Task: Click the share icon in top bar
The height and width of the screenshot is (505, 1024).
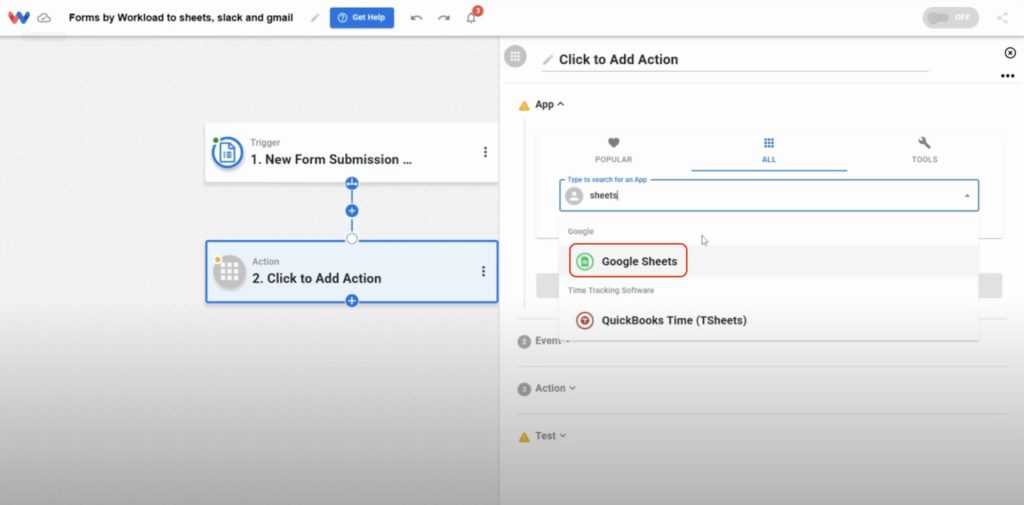Action: coord(1002,18)
